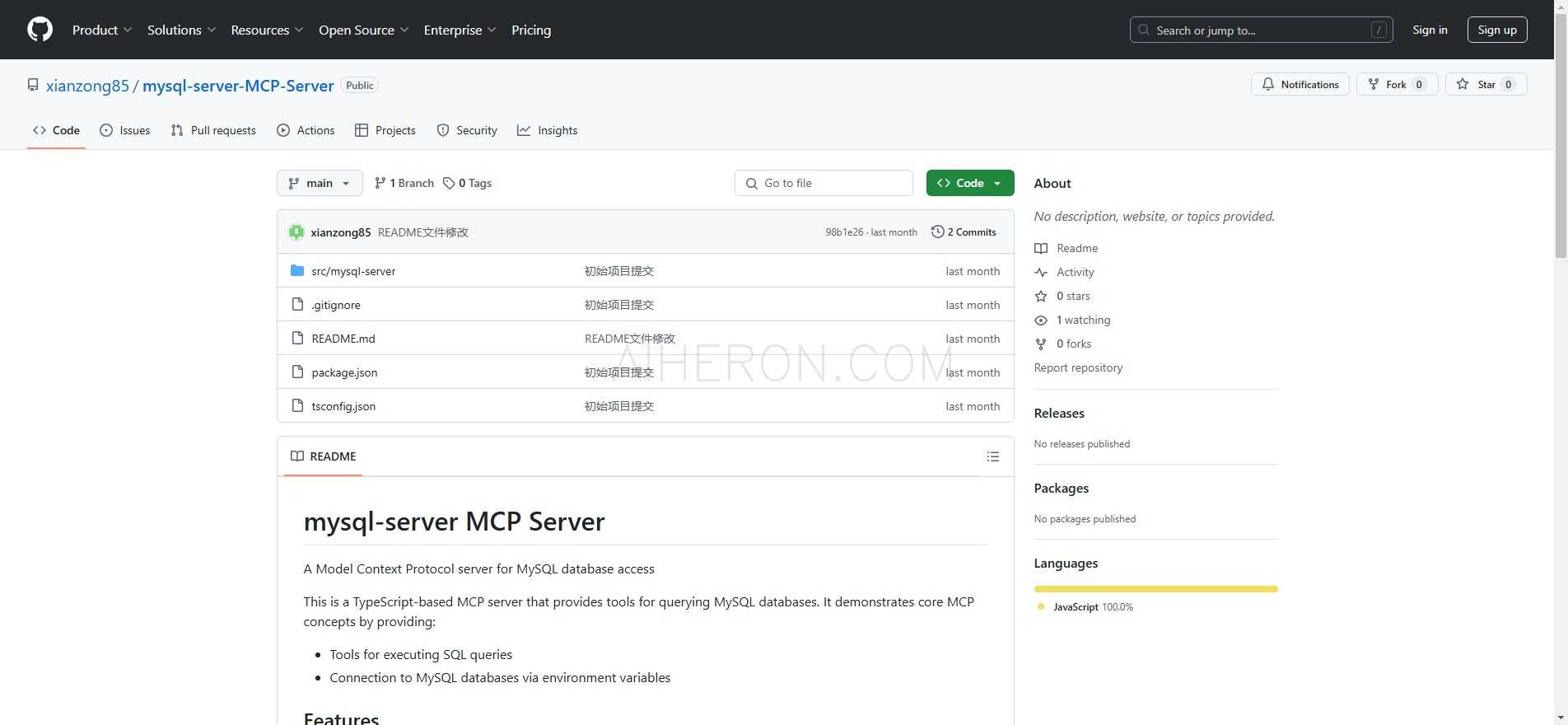
Task: Click the tsconfig.json file icon
Action: pos(297,406)
